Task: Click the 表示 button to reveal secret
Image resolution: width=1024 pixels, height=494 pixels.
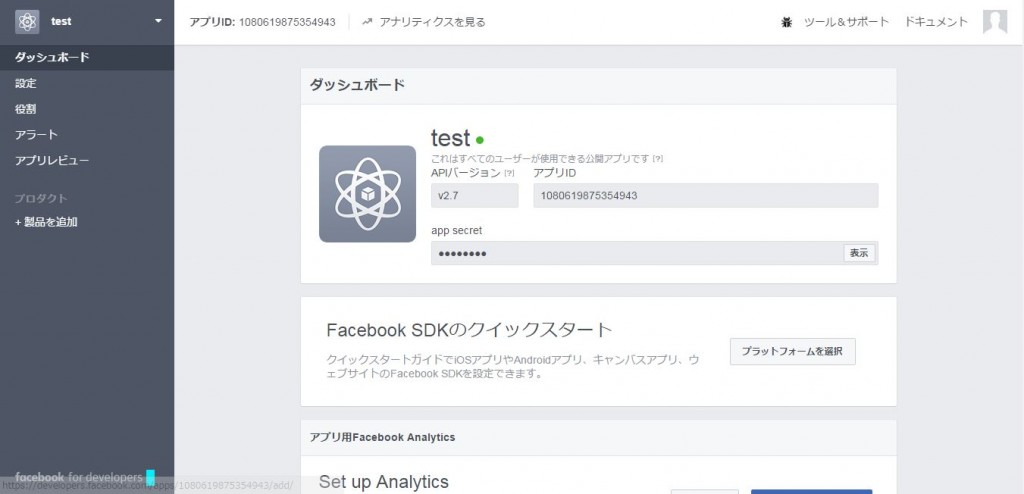Action: [x=859, y=253]
